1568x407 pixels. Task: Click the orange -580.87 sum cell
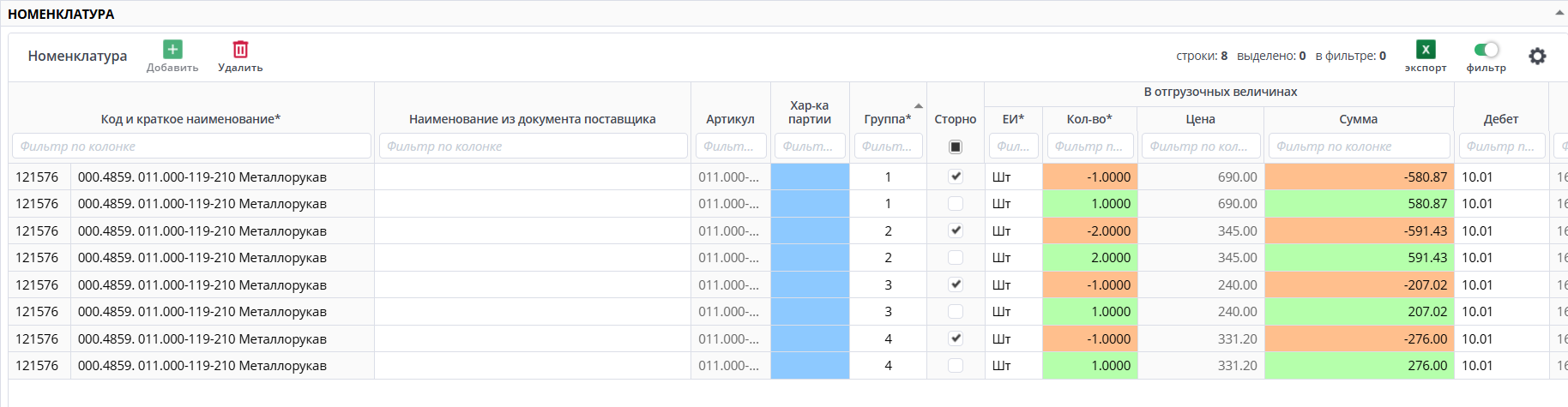1359,177
